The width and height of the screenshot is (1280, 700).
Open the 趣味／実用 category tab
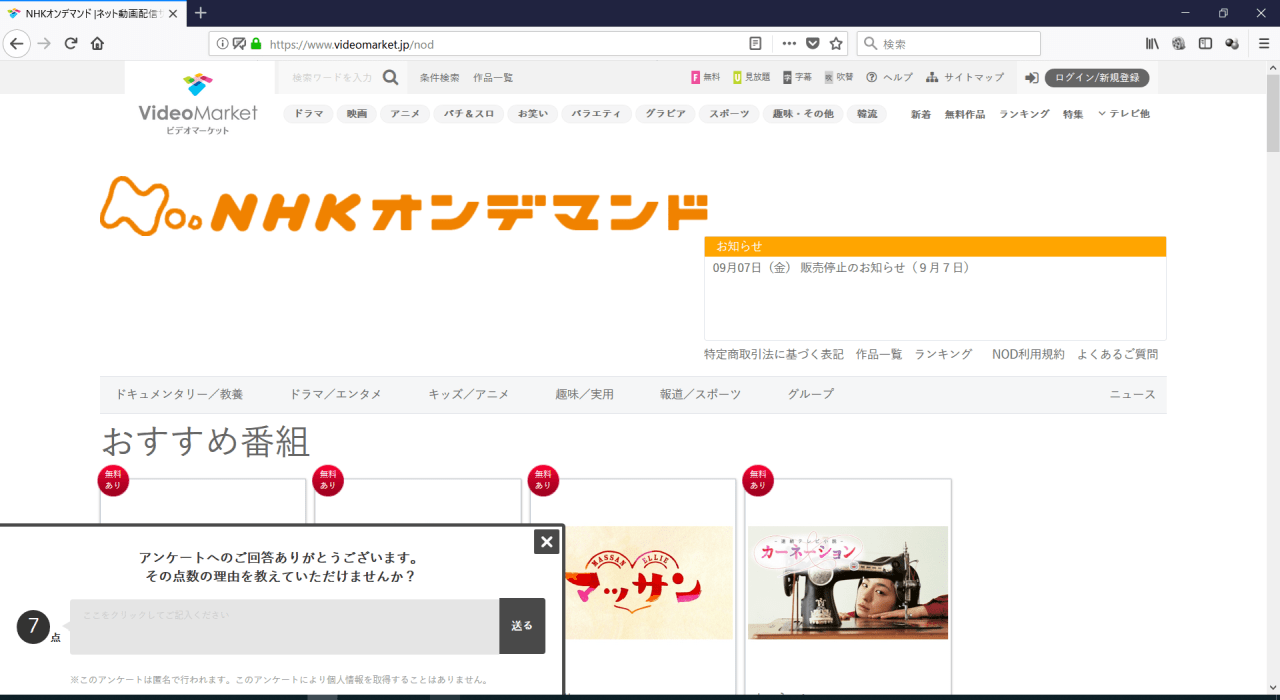coord(585,395)
